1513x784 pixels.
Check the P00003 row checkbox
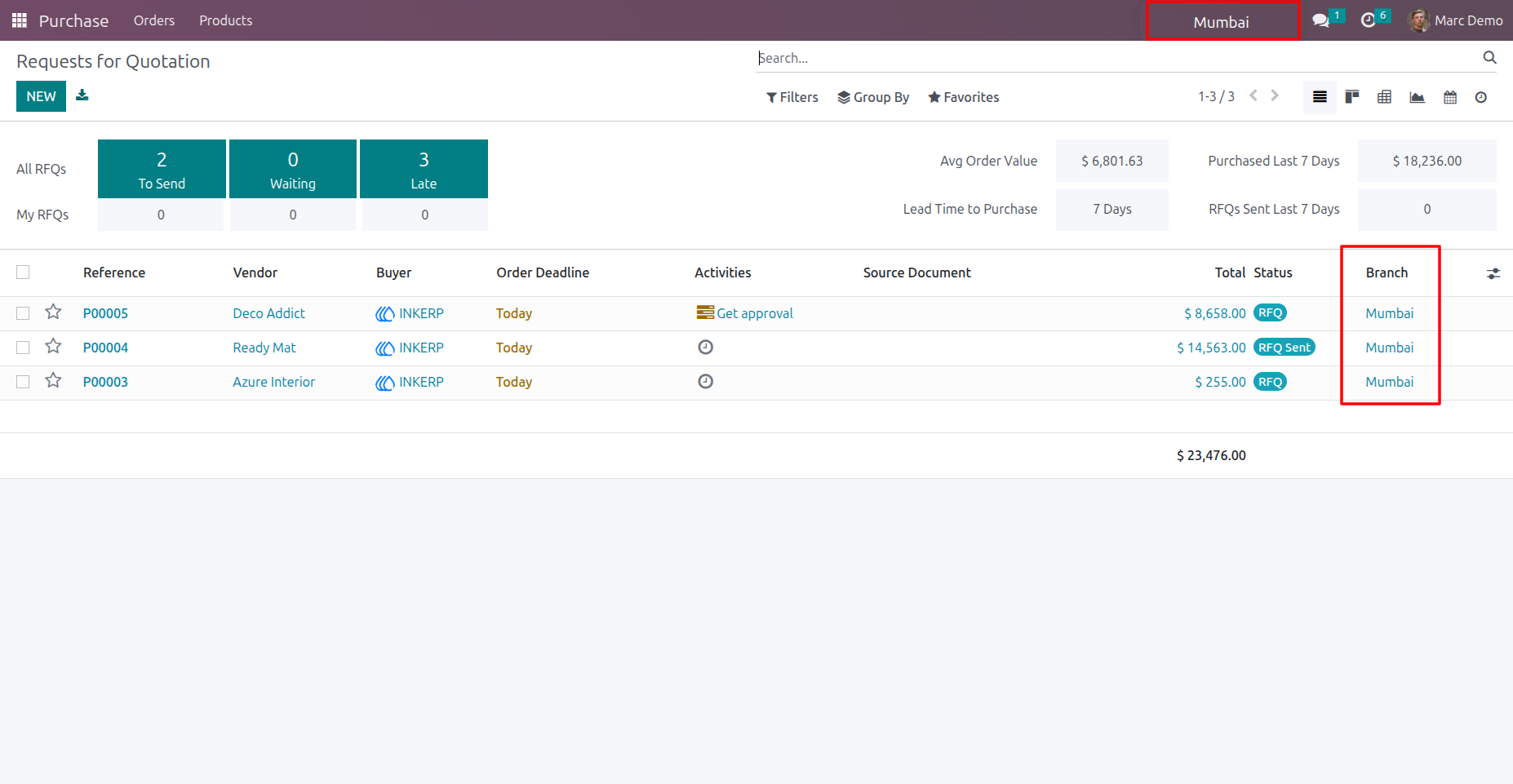[x=23, y=382]
